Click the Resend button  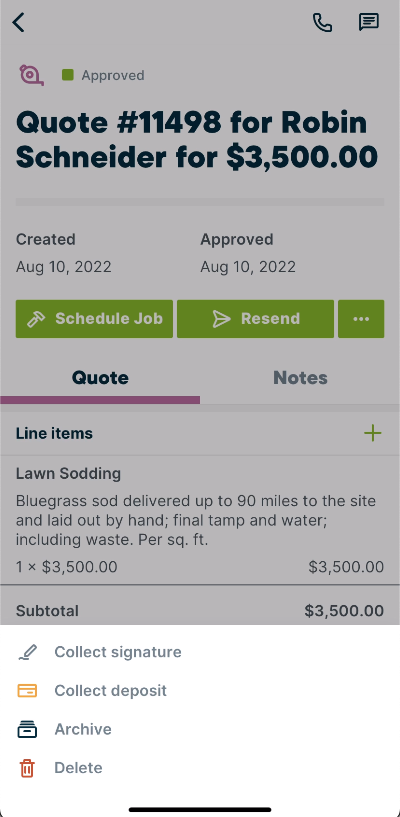point(255,319)
